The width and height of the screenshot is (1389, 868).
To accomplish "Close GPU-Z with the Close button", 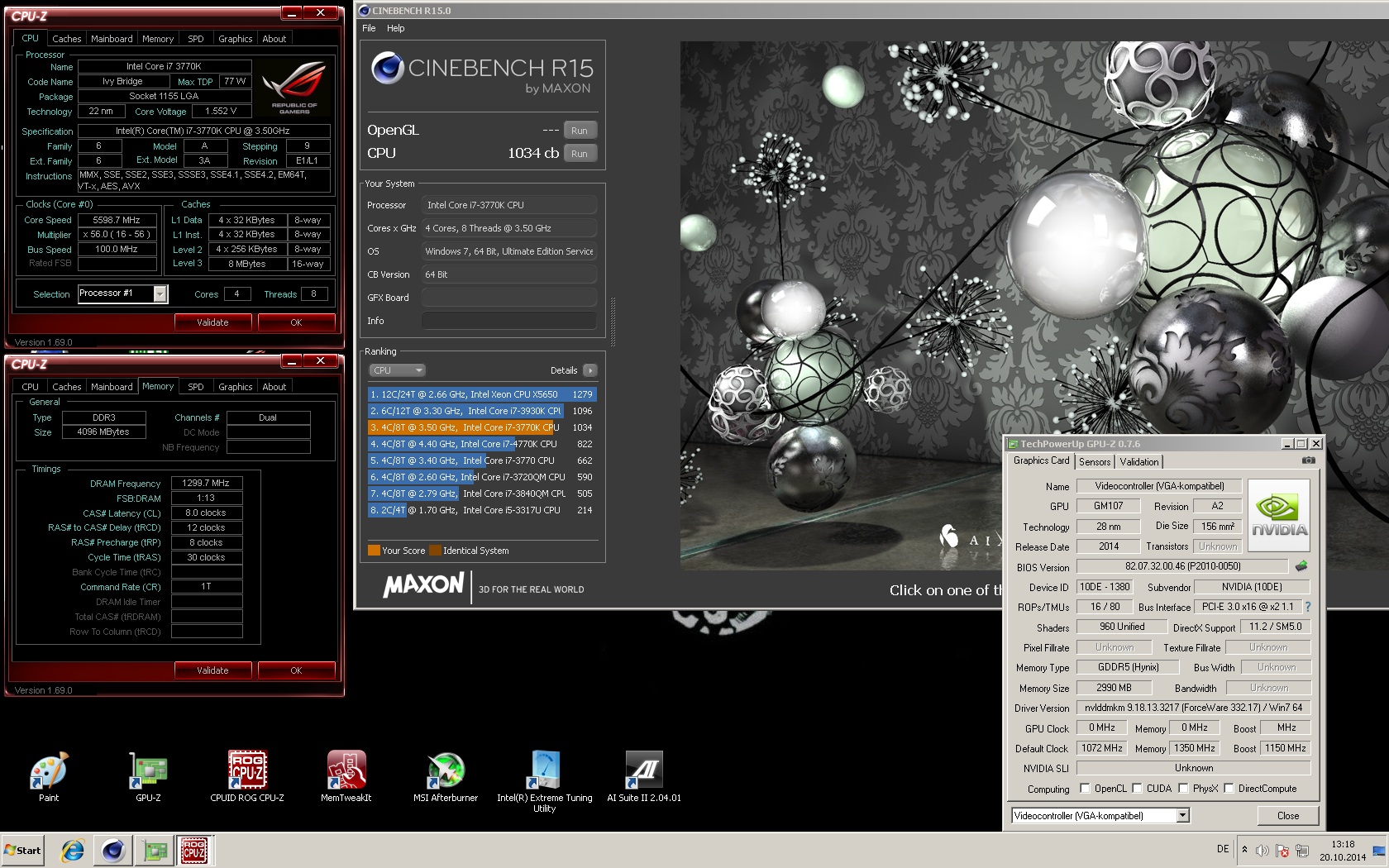I will (1288, 816).
